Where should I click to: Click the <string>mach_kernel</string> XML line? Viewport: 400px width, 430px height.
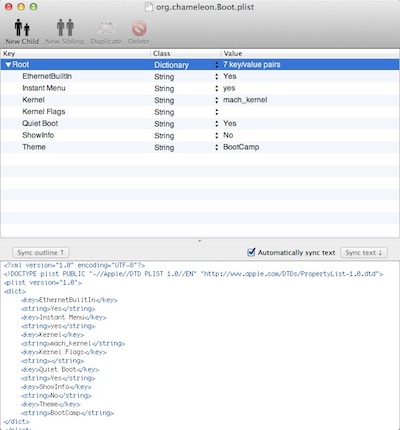pos(73,343)
